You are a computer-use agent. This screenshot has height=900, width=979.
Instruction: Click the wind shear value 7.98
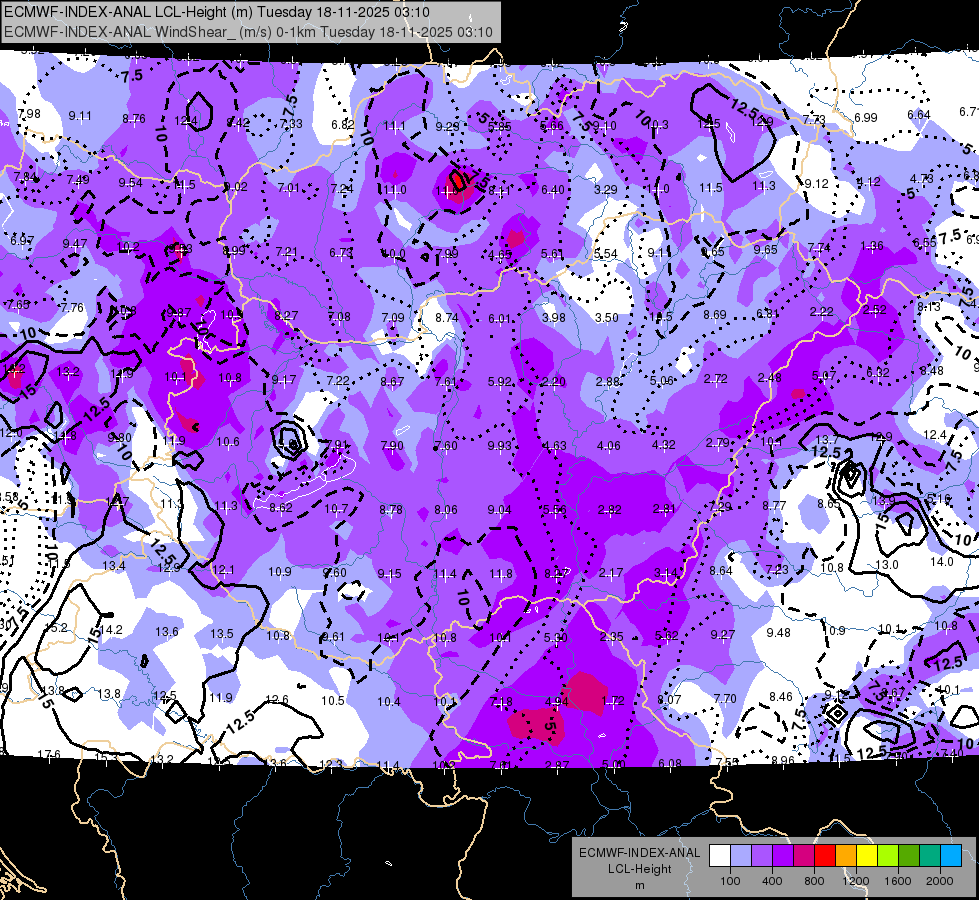(x=29, y=114)
